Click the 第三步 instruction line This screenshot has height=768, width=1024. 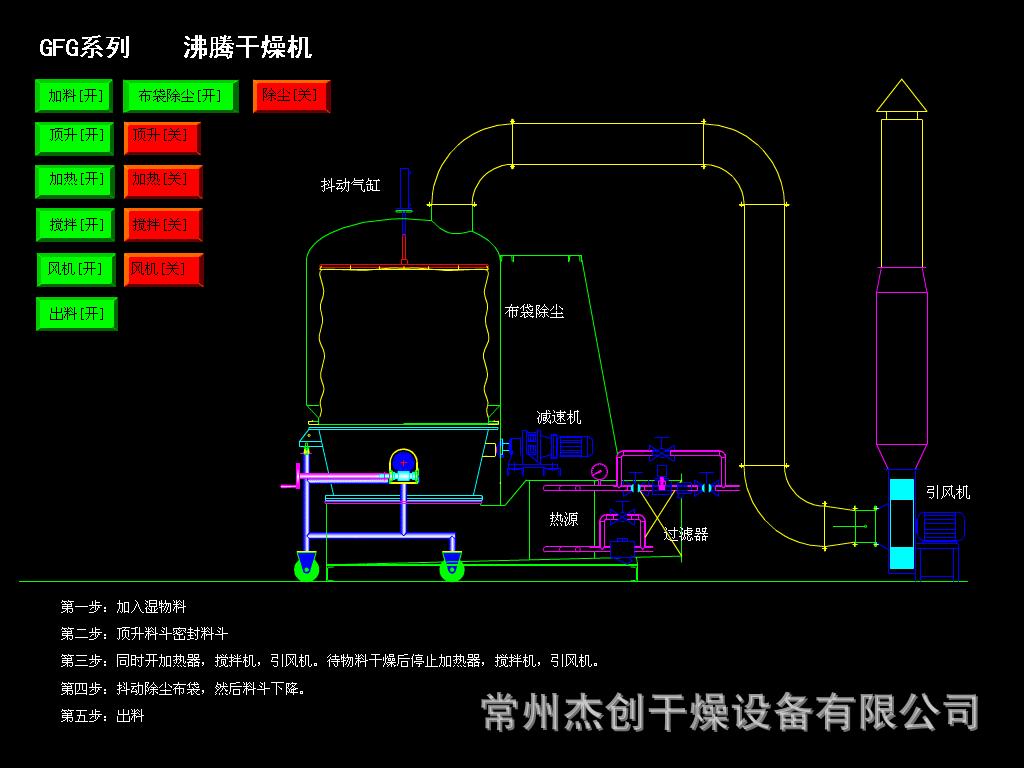pyautogui.click(x=330, y=661)
